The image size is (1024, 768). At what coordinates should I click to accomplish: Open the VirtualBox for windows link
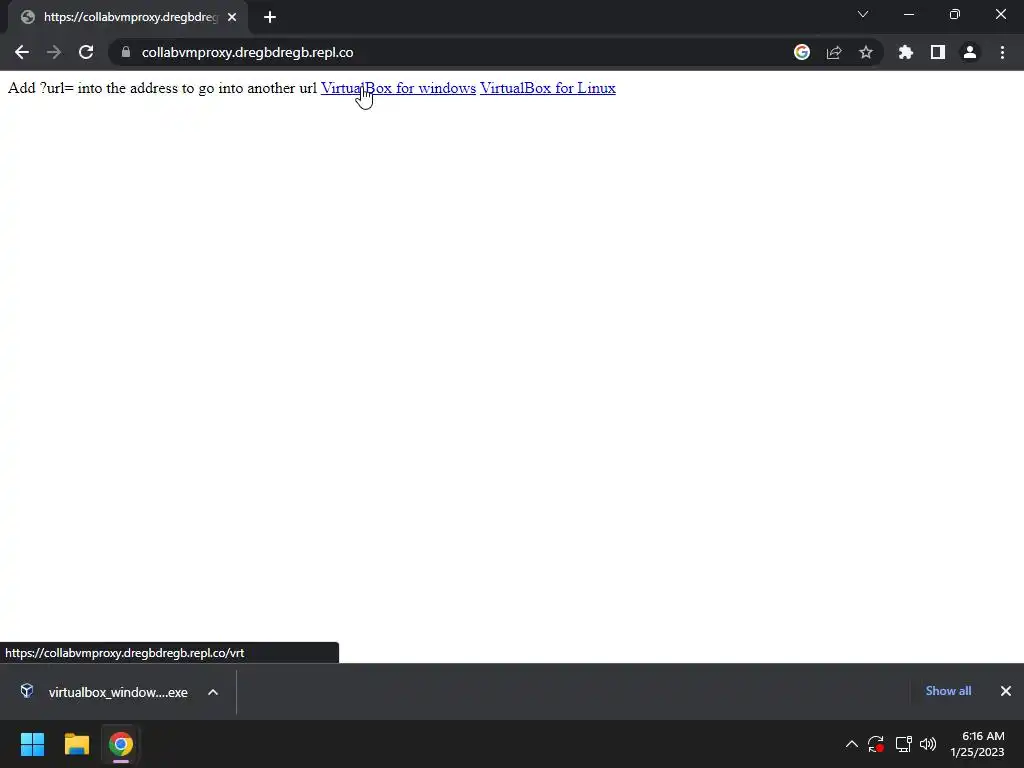click(x=398, y=88)
